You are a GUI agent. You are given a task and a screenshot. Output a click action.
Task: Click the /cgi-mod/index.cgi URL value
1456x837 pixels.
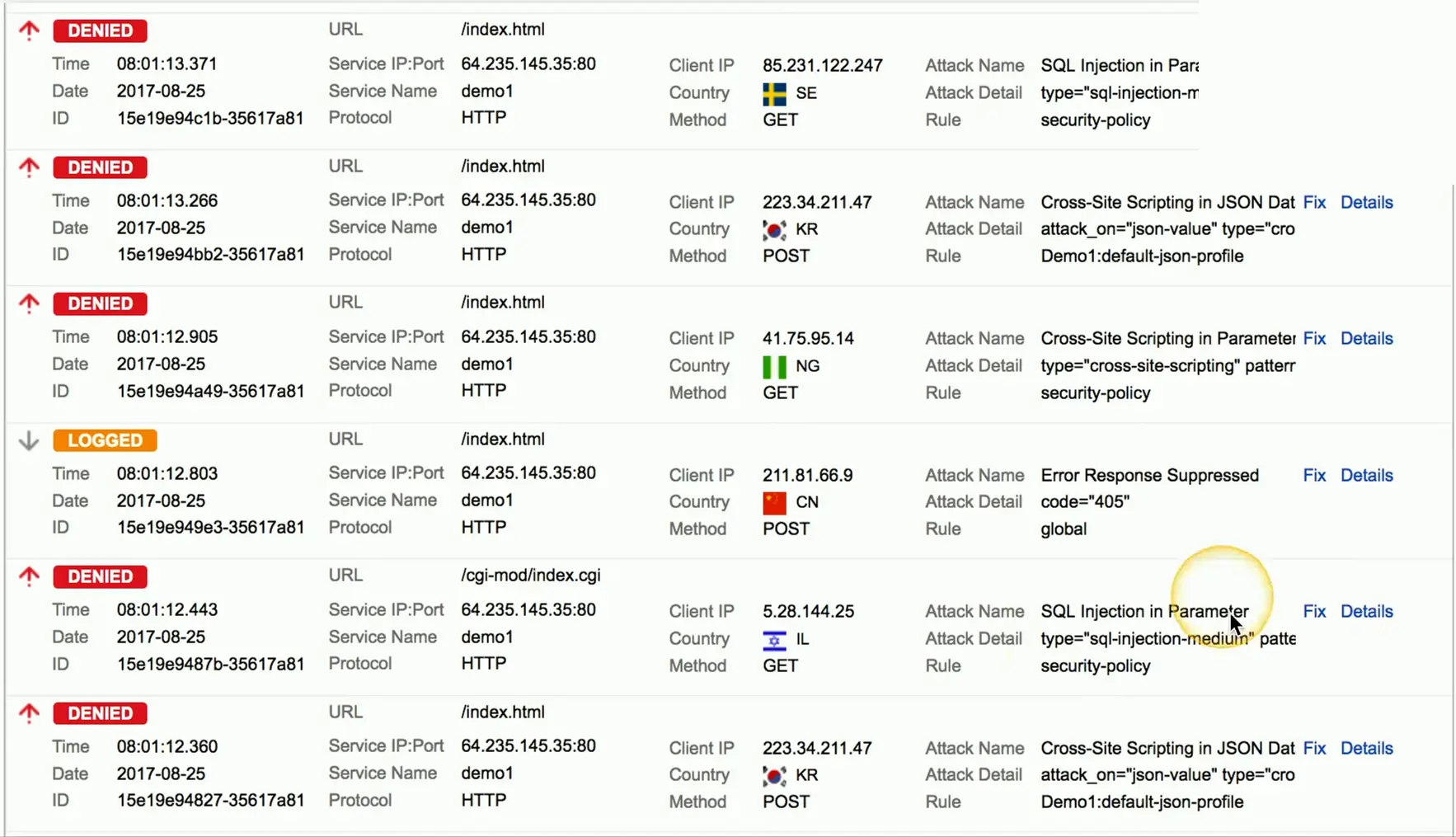(x=530, y=576)
